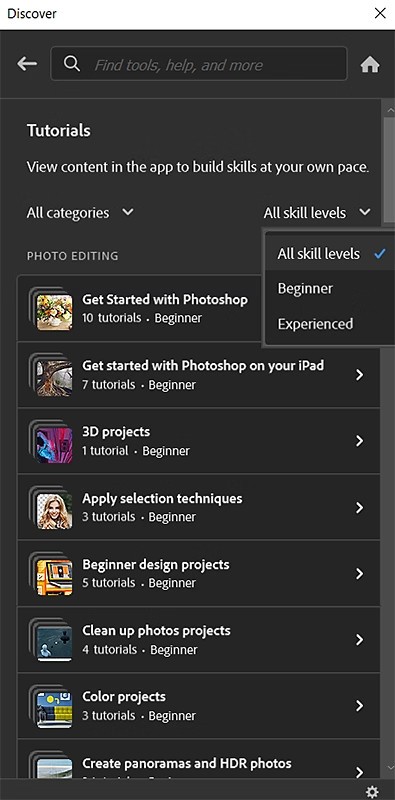This screenshot has height=800, width=395.
Task: Collapse the All skill levels dropdown
Action: click(x=317, y=213)
